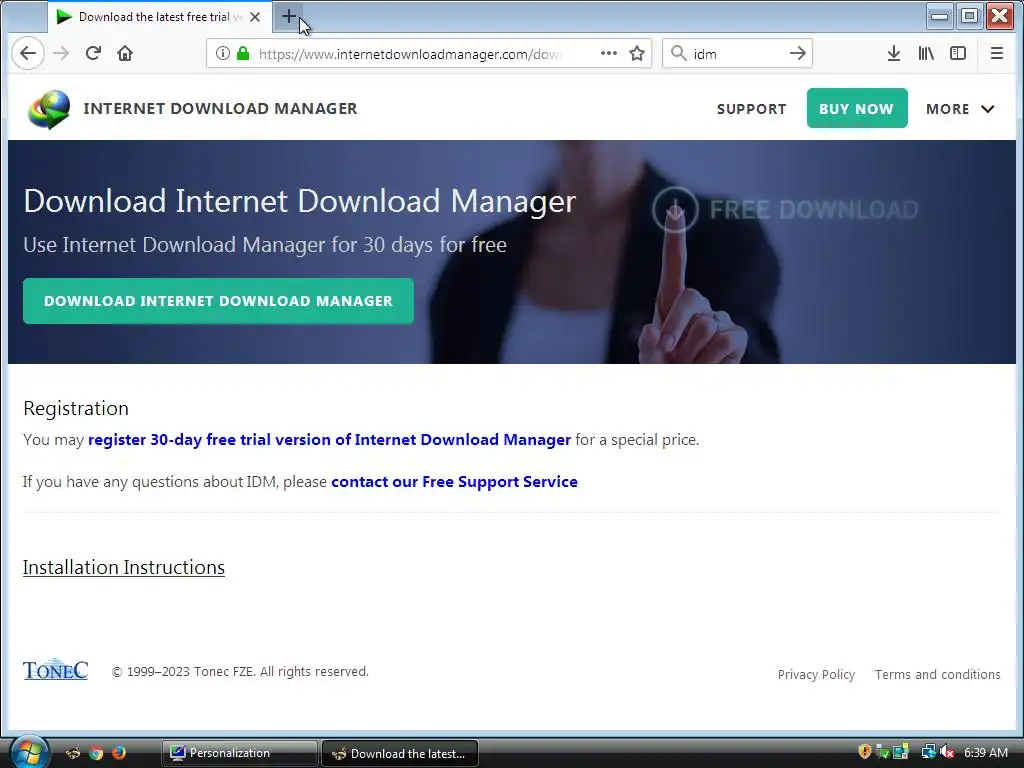1024x768 pixels.
Task: Launch Firefox from the quick launch bar
Action: (119, 753)
